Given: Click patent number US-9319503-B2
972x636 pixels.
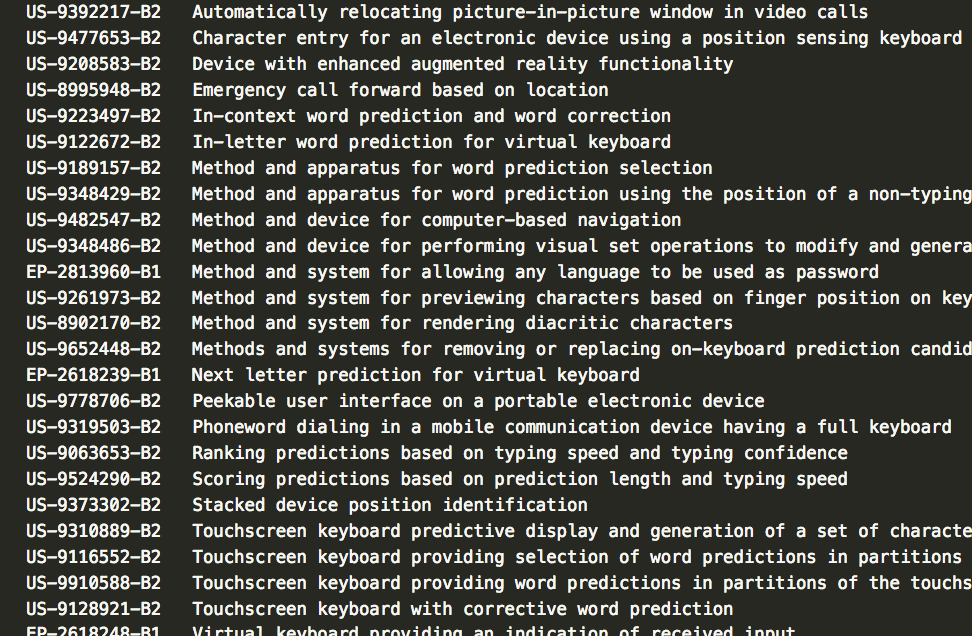Looking at the screenshot, I should pos(94,427).
